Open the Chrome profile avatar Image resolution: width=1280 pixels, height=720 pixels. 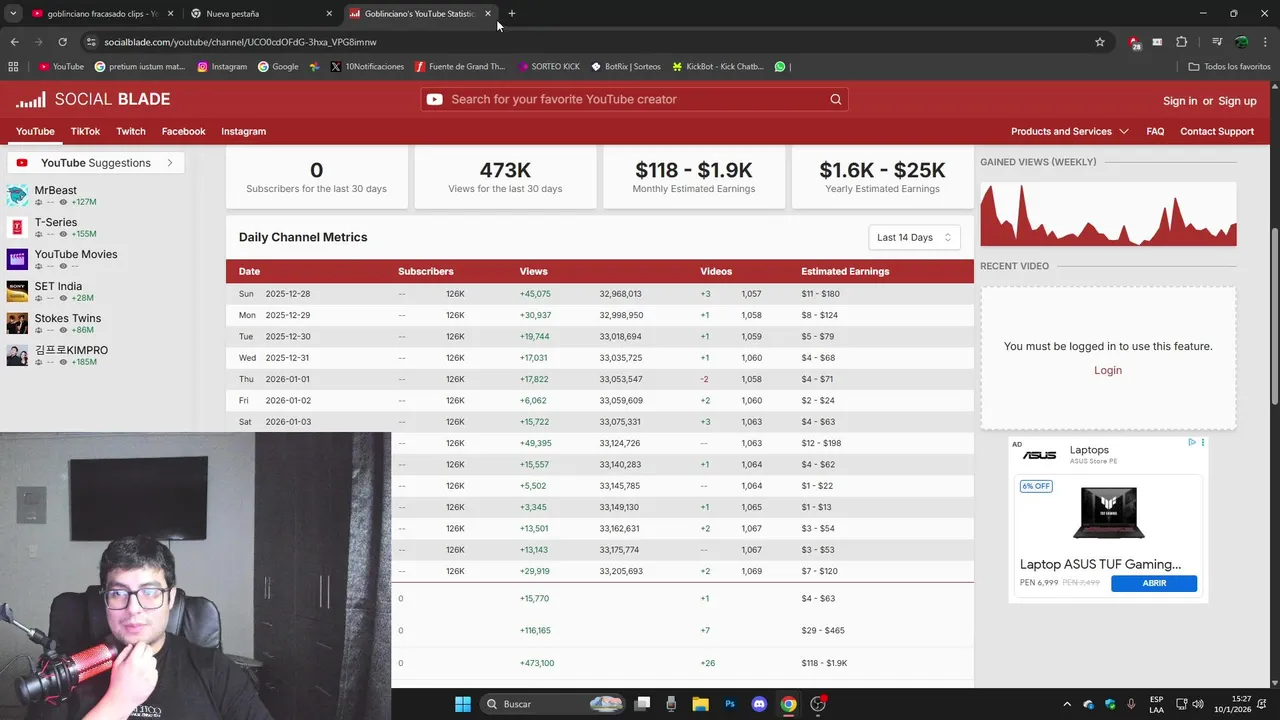1241,42
